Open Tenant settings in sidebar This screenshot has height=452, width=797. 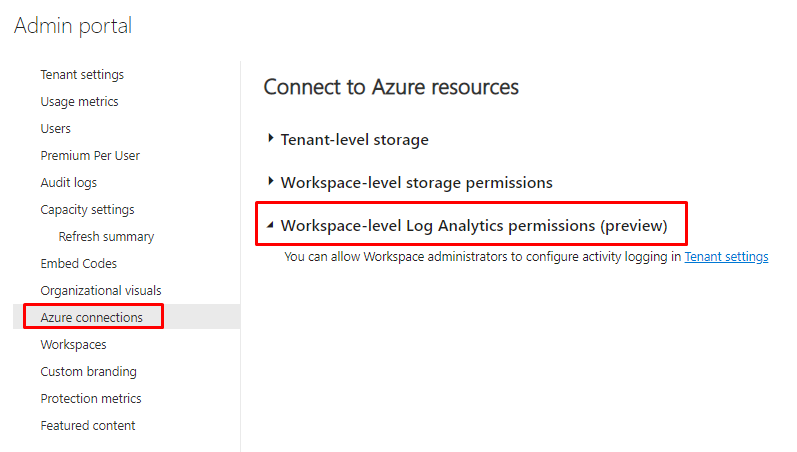pos(82,75)
